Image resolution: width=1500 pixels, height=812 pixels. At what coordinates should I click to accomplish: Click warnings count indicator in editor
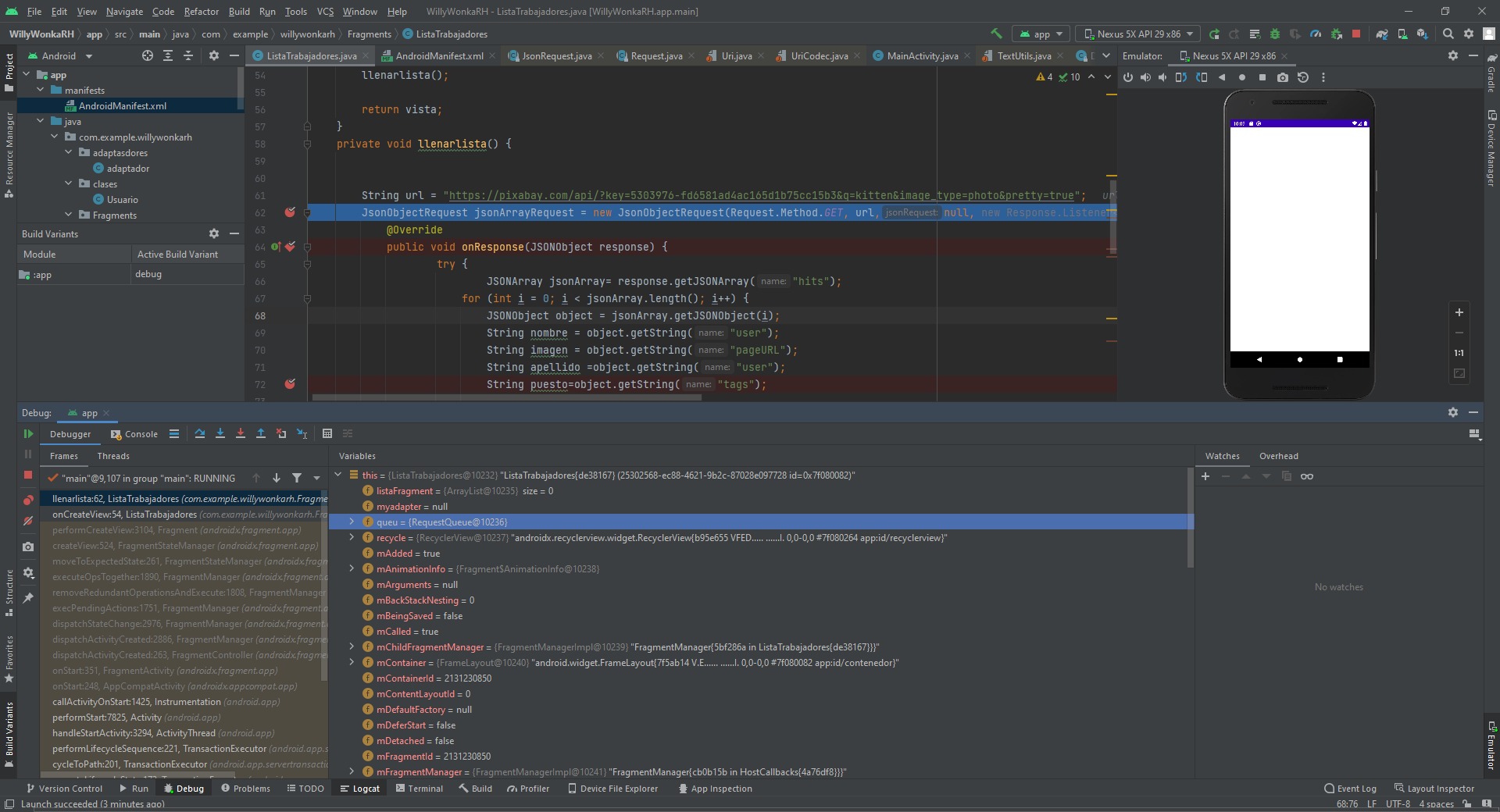(1045, 77)
